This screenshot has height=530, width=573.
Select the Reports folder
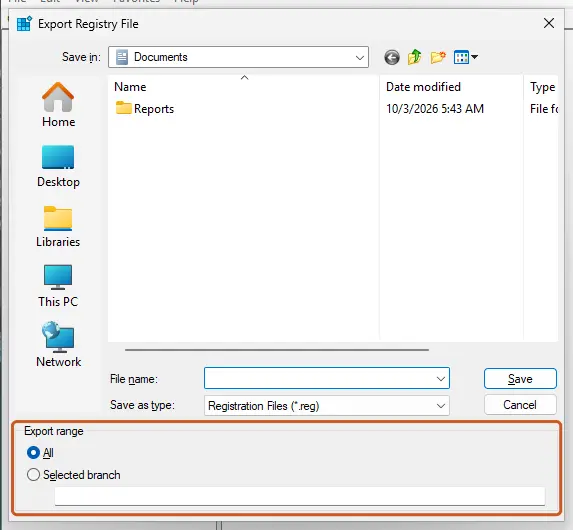(145, 109)
